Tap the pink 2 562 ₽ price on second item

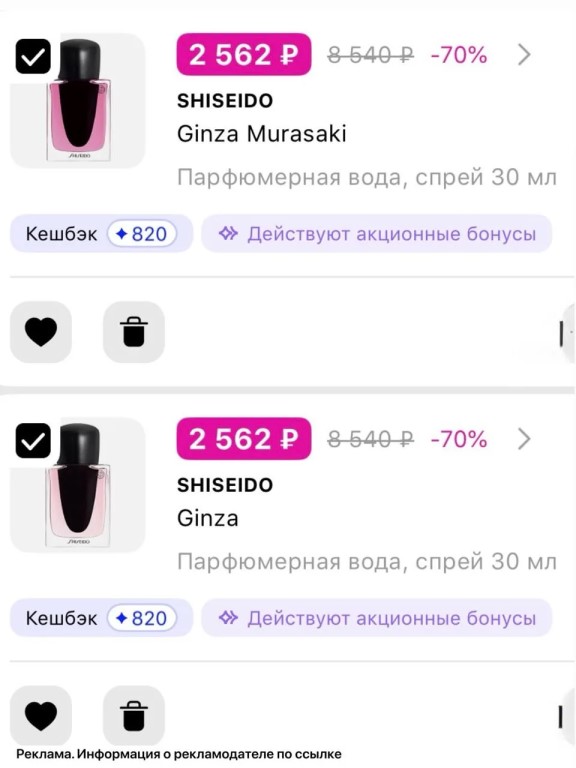tap(244, 439)
